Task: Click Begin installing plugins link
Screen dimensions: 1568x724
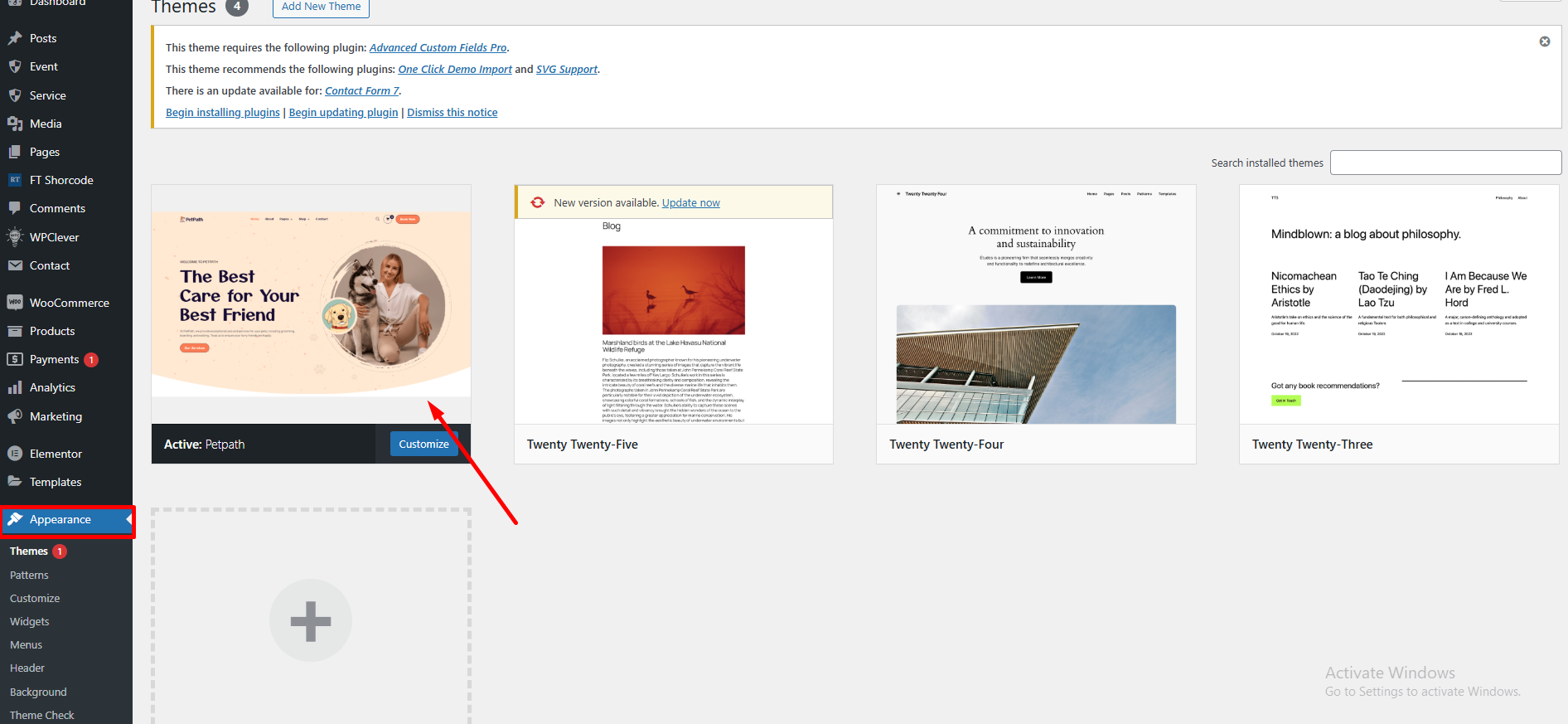Action: (223, 112)
